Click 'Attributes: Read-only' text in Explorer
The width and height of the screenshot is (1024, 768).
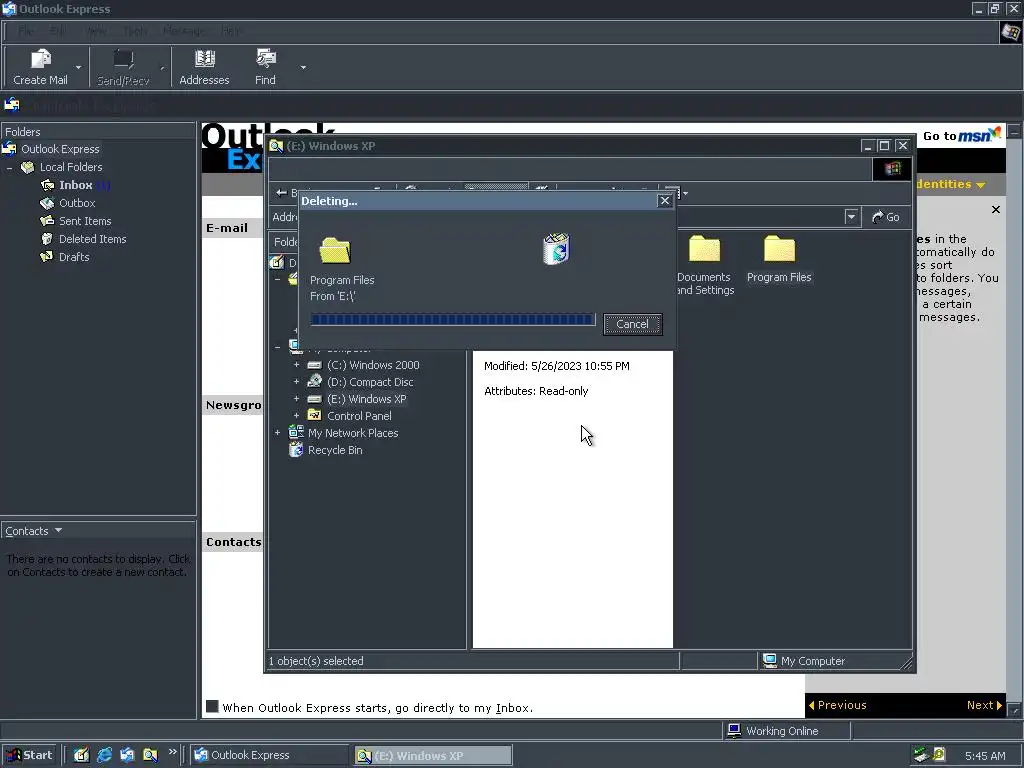(x=536, y=391)
